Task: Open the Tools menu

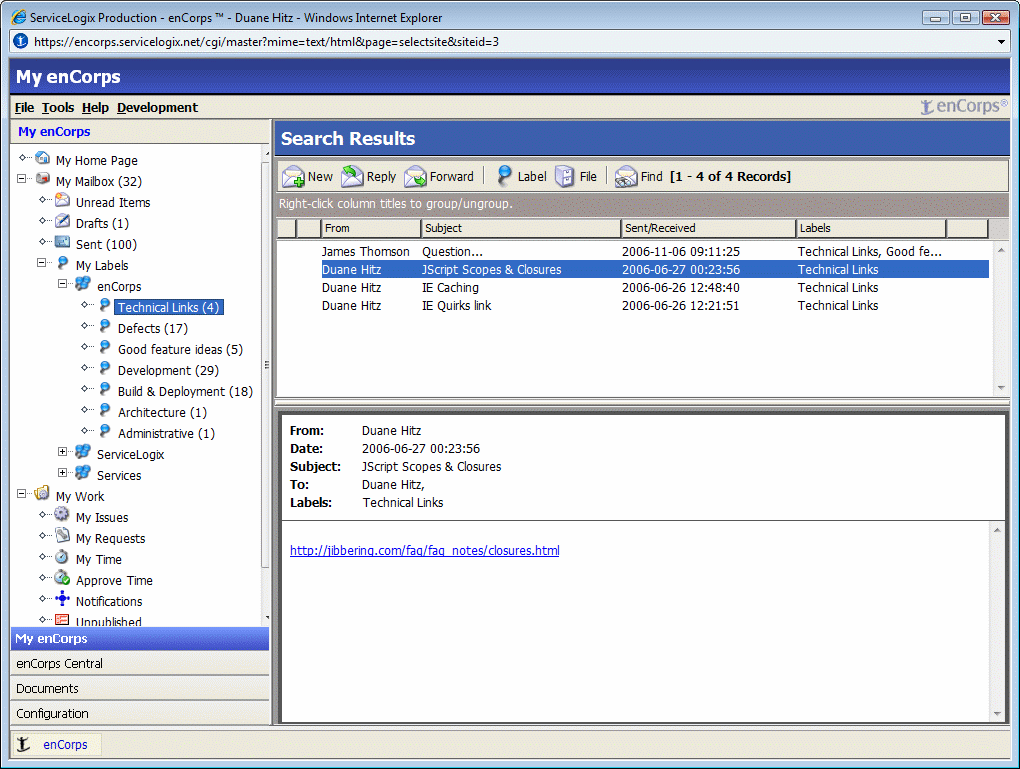Action: (x=58, y=107)
